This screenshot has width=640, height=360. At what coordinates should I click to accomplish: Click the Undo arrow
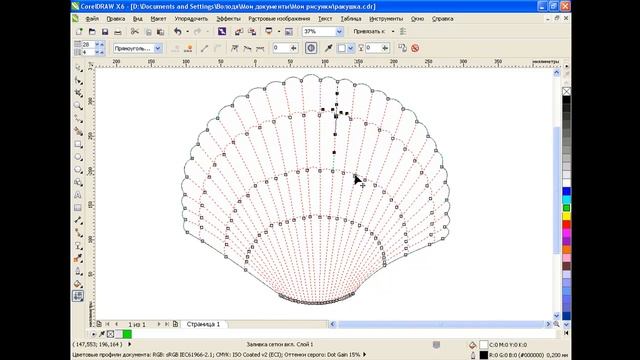[178, 31]
